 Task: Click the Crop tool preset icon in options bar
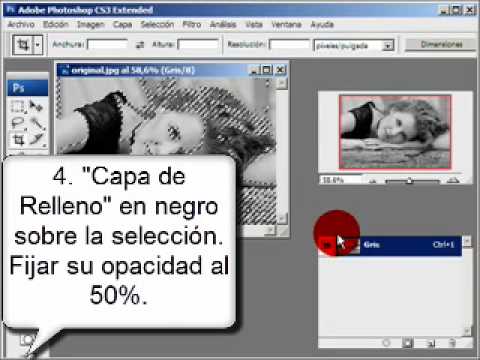tap(23, 44)
